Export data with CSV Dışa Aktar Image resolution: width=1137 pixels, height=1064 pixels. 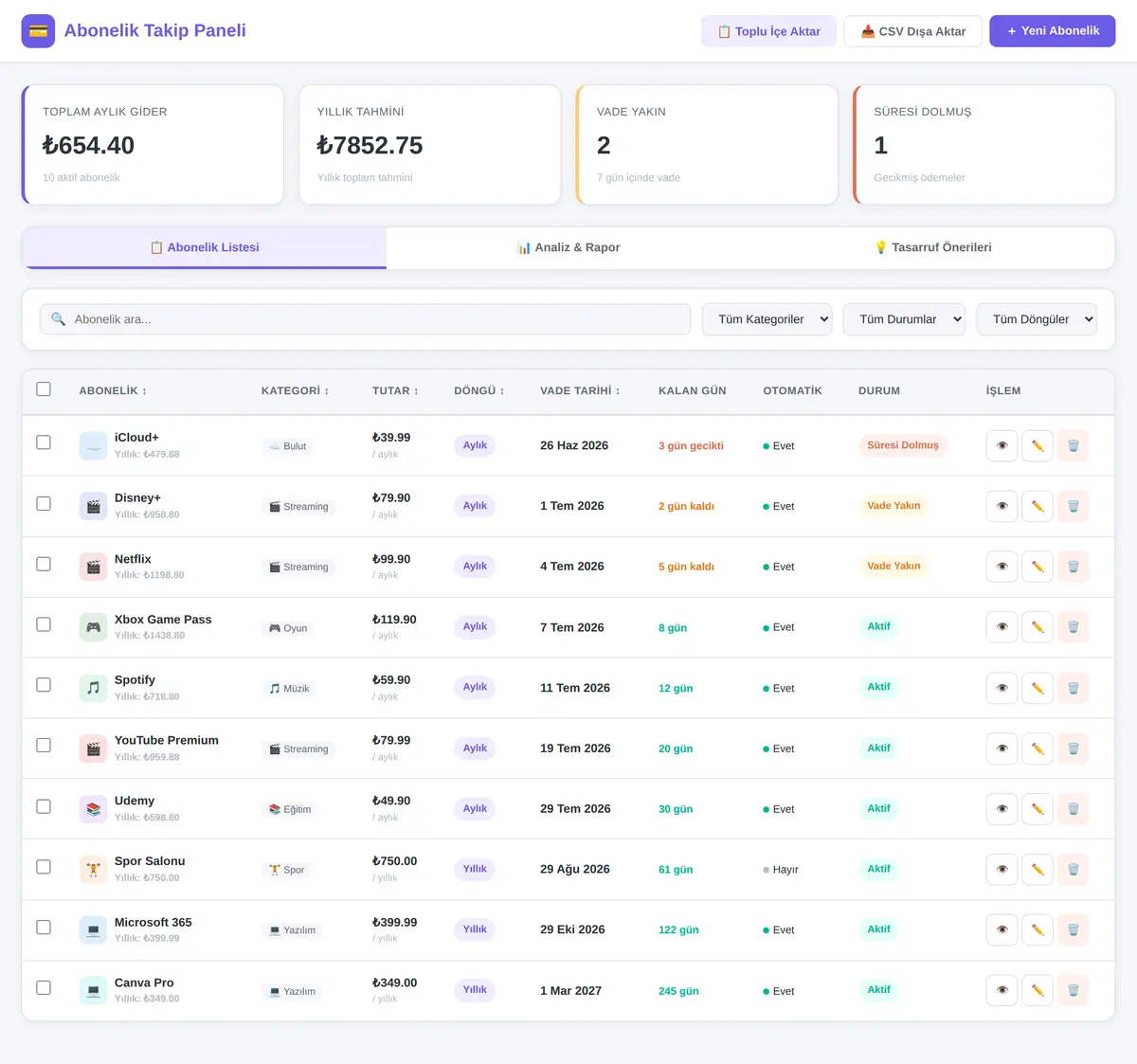pyautogui.click(x=913, y=31)
